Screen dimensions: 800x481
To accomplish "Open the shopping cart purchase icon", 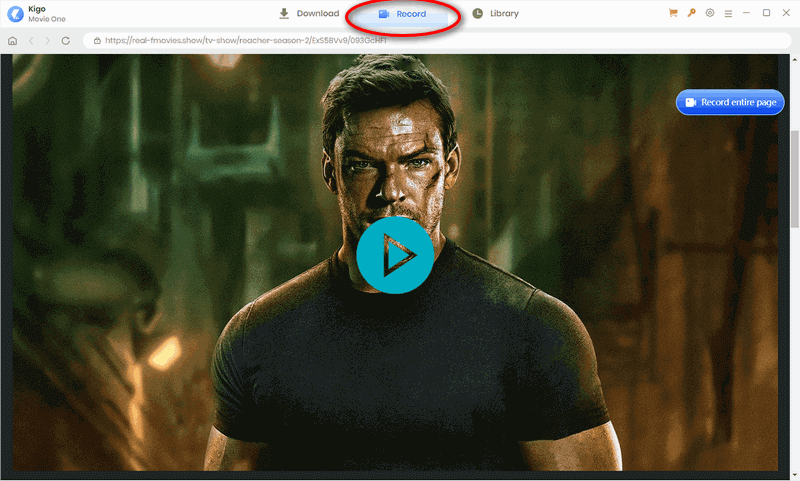I will (x=673, y=13).
